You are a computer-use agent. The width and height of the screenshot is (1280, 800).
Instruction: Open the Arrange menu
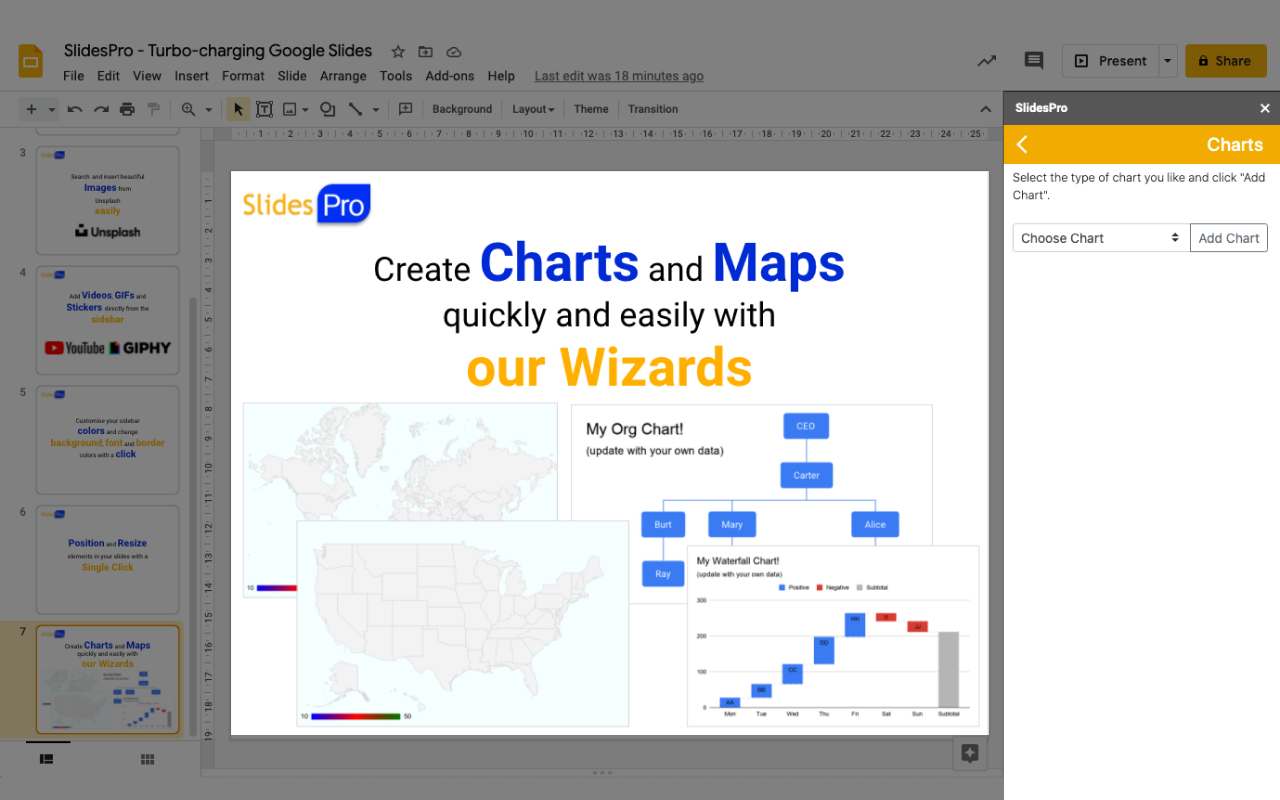[343, 76]
